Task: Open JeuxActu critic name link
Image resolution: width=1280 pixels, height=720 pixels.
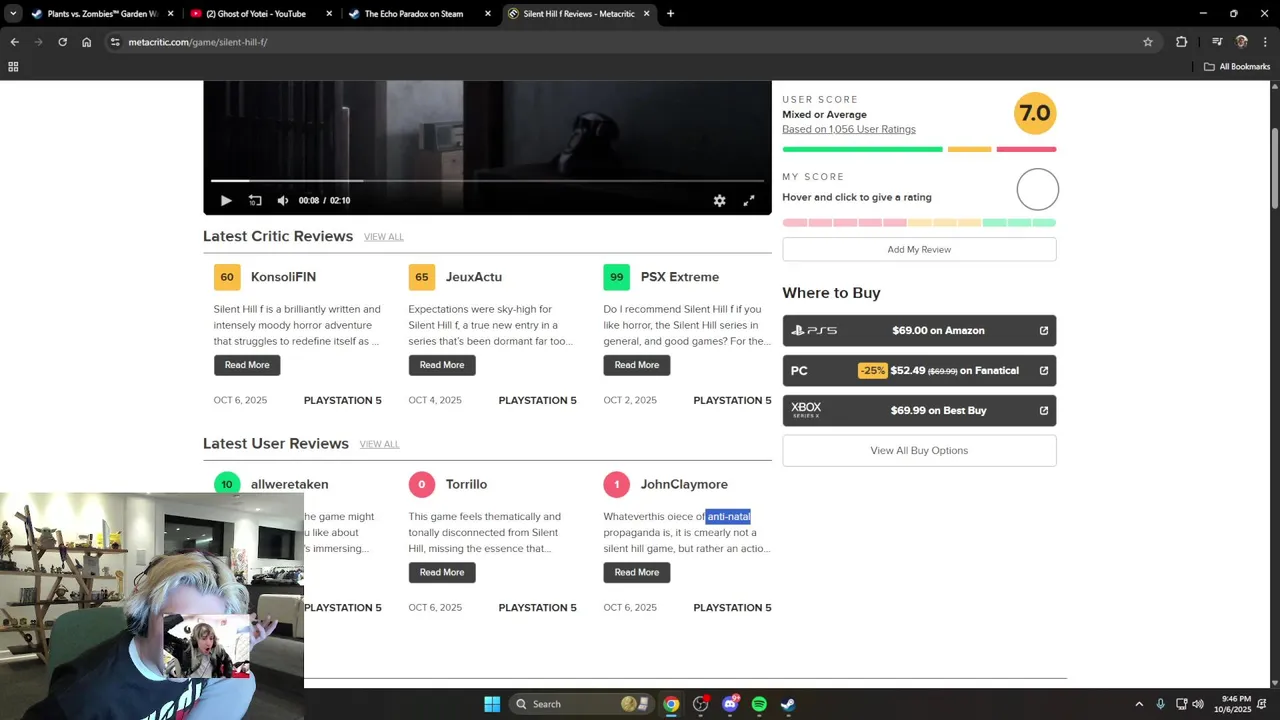Action: 474,277
